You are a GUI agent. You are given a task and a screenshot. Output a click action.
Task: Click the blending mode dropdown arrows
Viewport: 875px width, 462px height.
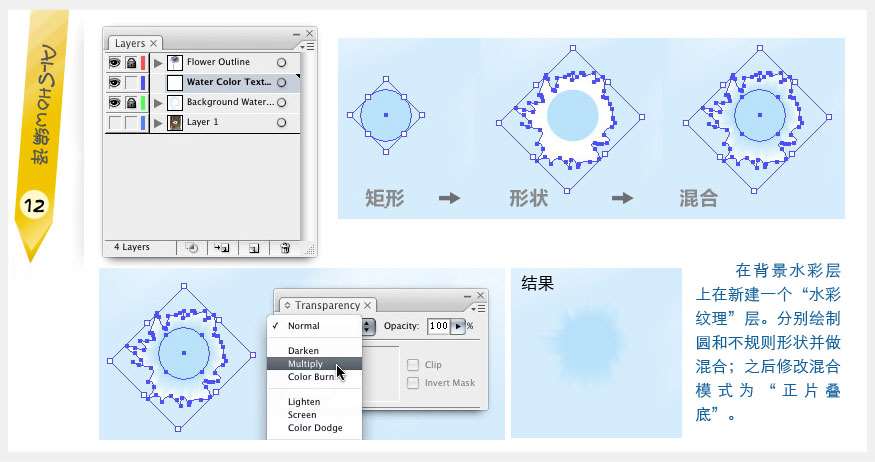[368, 326]
